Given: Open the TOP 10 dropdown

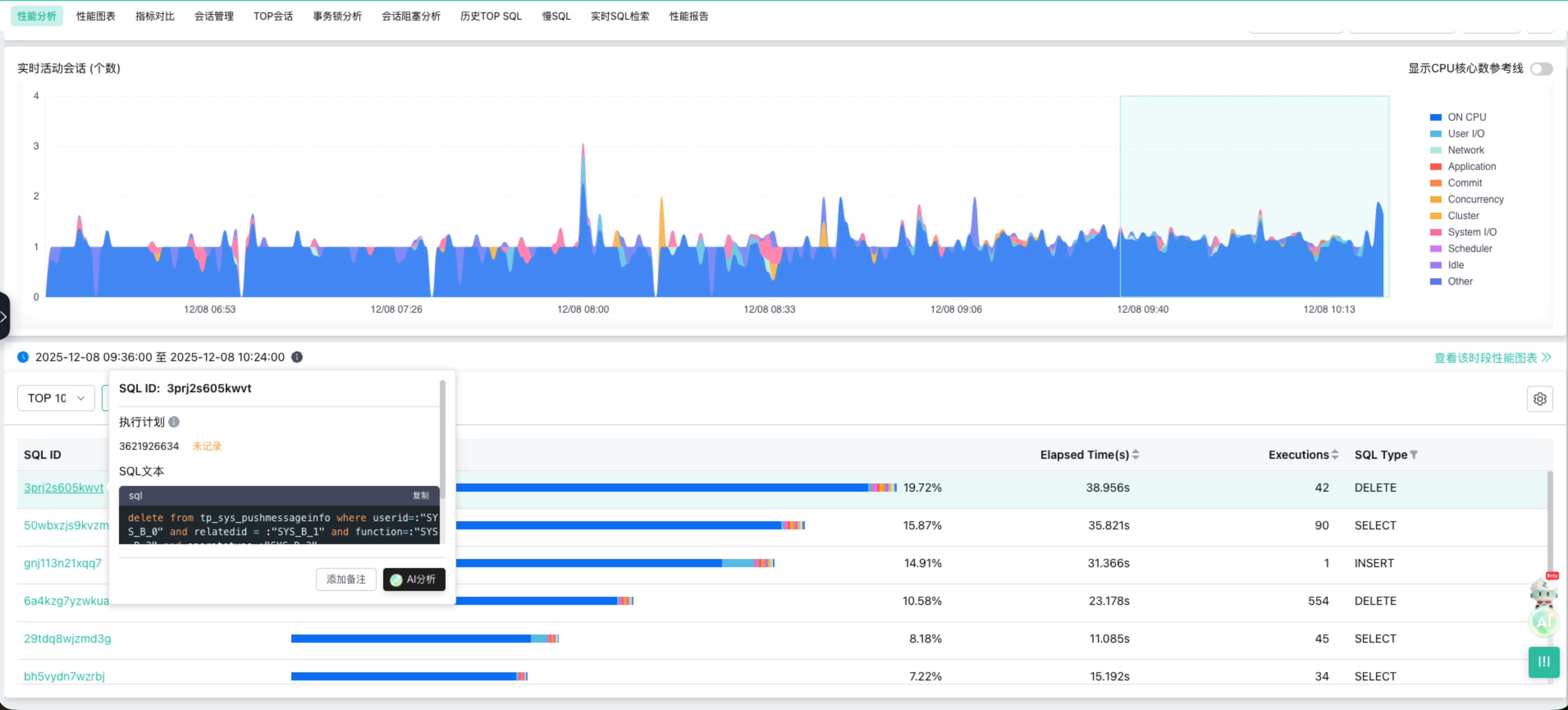Looking at the screenshot, I should 56,398.
